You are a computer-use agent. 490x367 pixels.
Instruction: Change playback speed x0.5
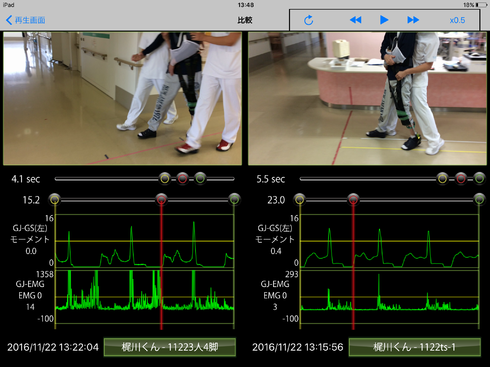457,20
